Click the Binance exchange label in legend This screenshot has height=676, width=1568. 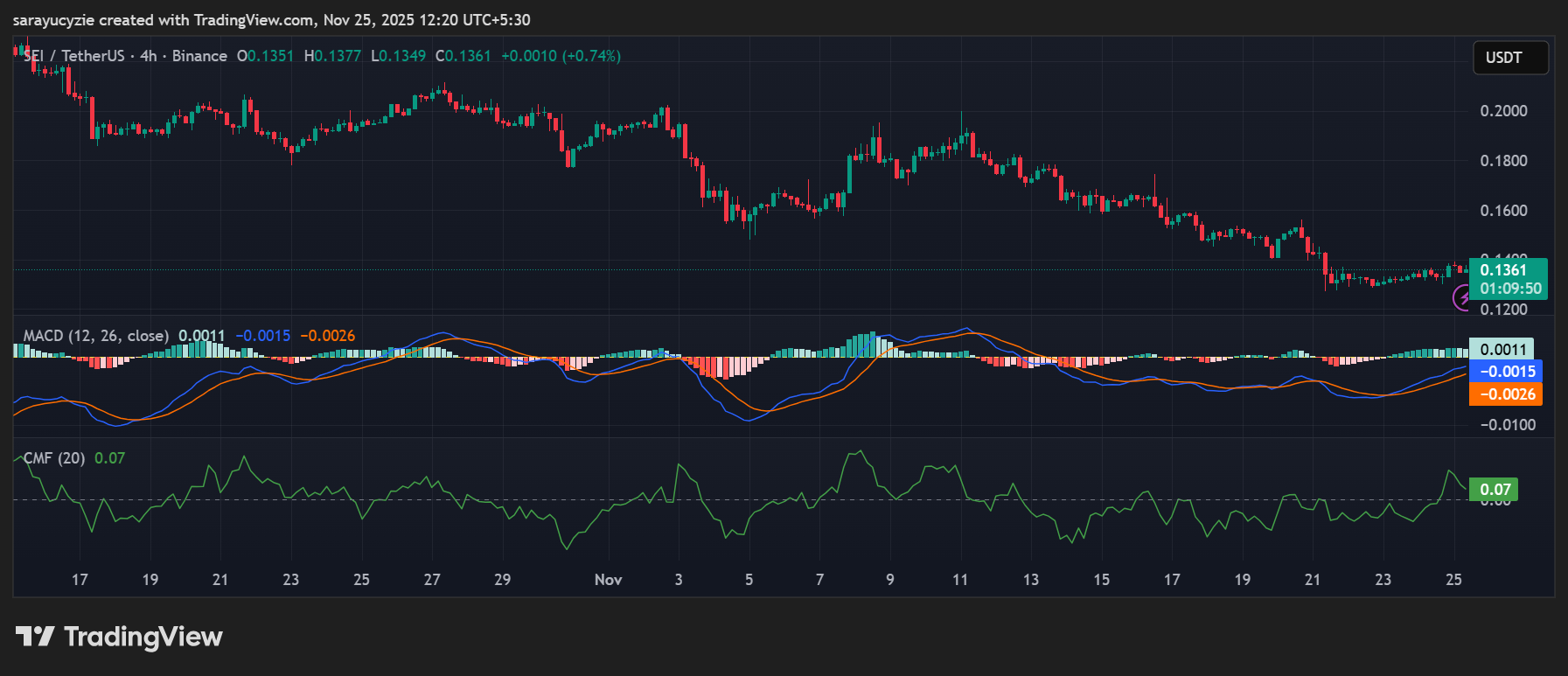[x=199, y=56]
